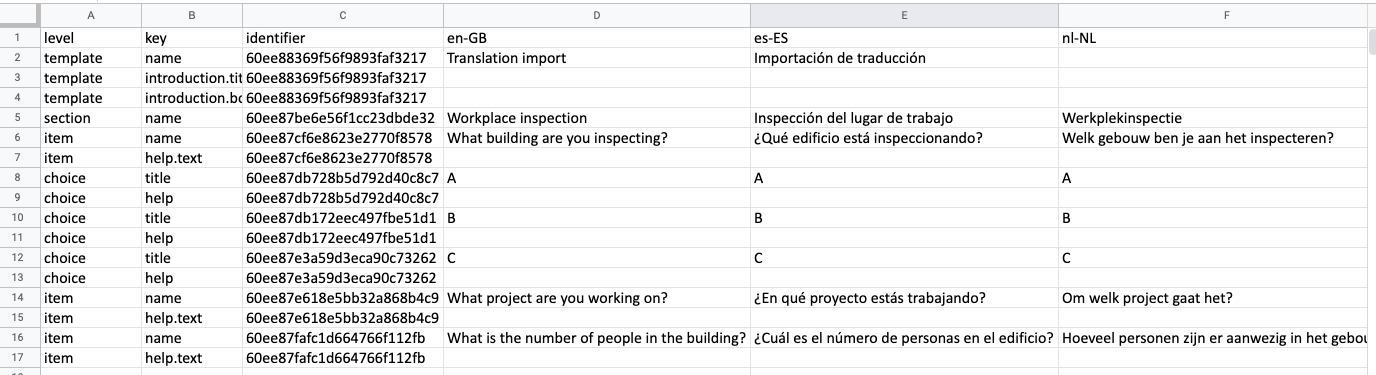The height and width of the screenshot is (375, 1376).
Task: Click the vertical scrollbar thumb
Action: tap(1371, 40)
